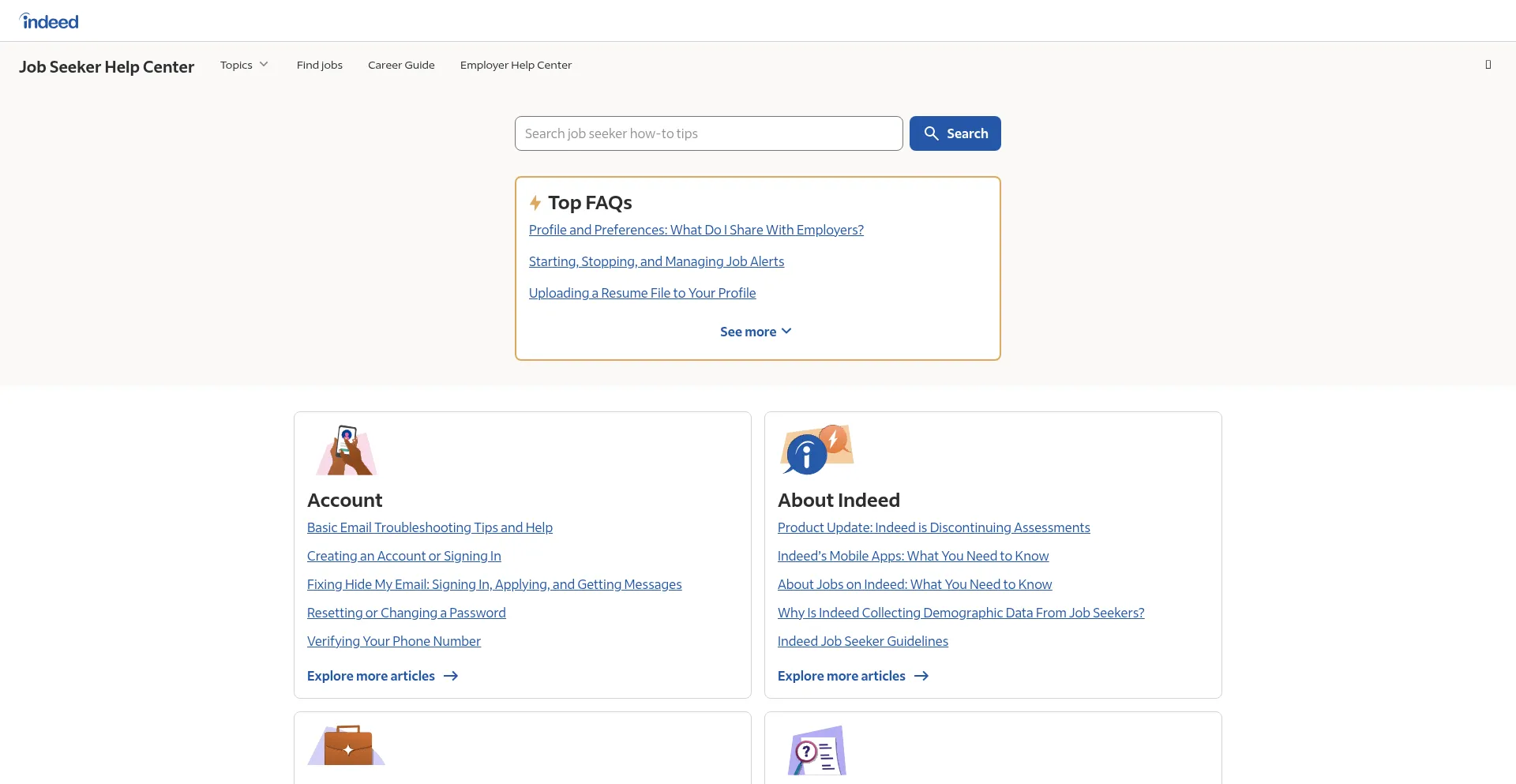Click the Indeed logo

tap(49, 21)
